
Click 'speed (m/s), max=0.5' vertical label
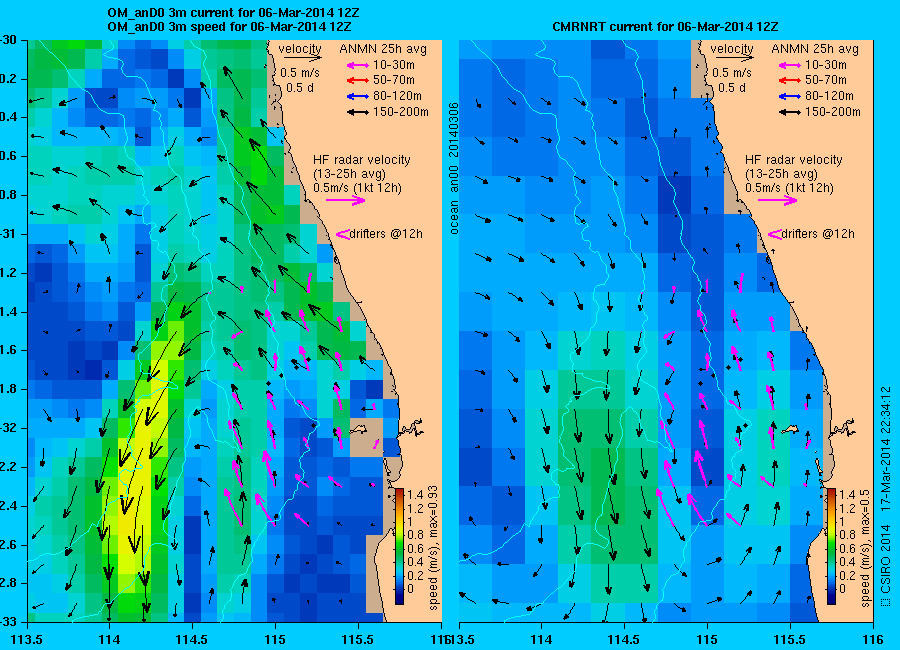coord(865,550)
